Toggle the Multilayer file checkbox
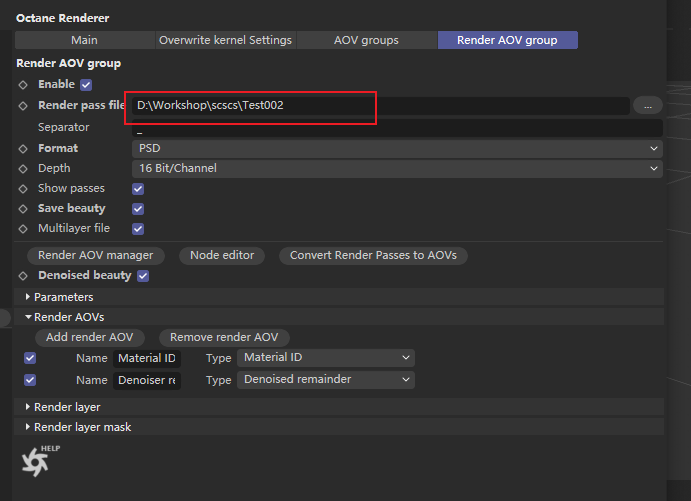The image size is (691, 501). [138, 229]
